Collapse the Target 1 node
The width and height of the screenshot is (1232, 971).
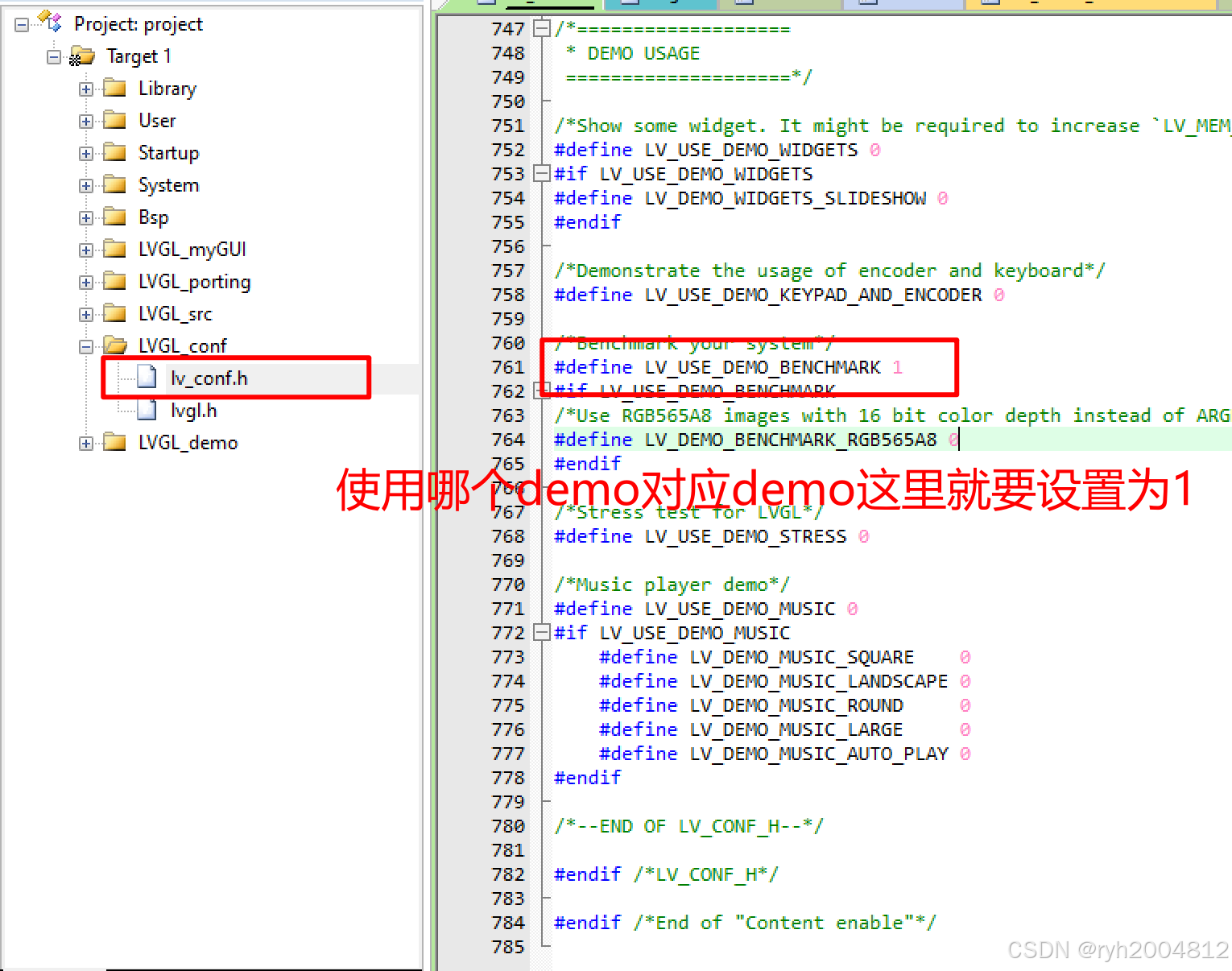point(53,56)
